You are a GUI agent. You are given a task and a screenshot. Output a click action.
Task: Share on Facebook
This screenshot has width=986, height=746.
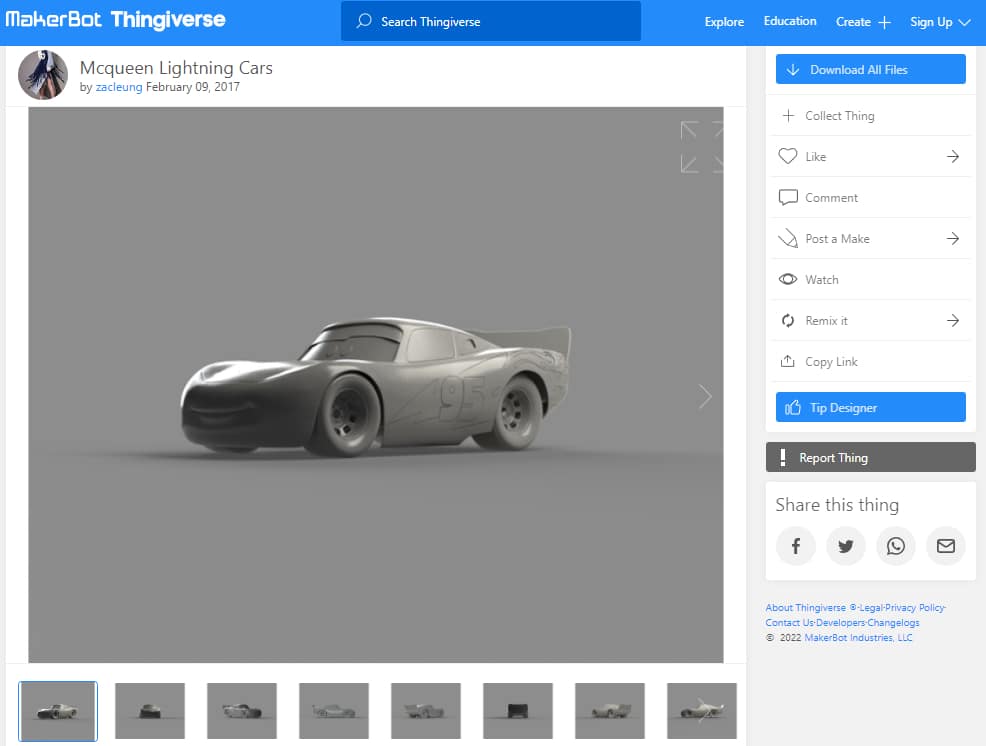(795, 546)
